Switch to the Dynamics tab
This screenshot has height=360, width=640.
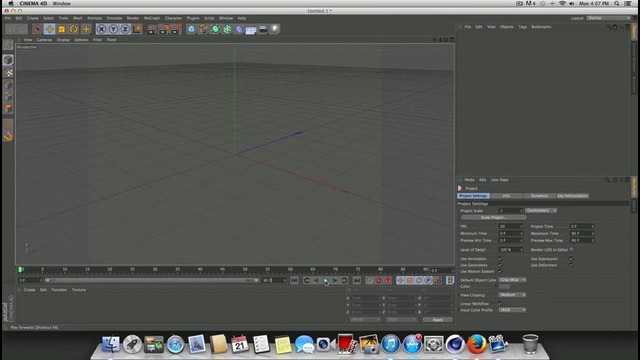point(539,196)
